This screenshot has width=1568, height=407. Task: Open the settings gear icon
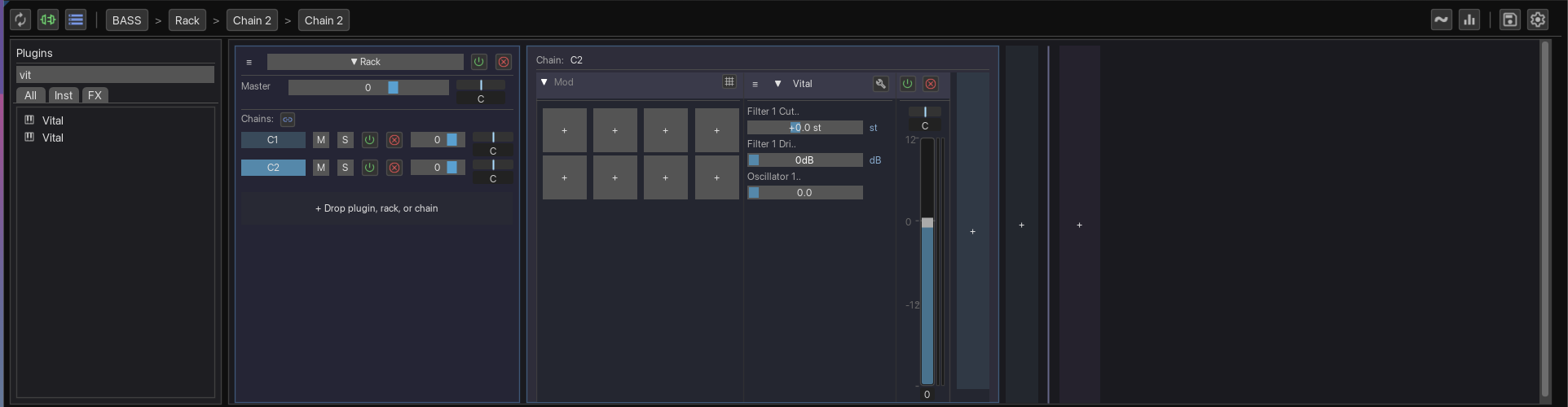pyautogui.click(x=1538, y=20)
